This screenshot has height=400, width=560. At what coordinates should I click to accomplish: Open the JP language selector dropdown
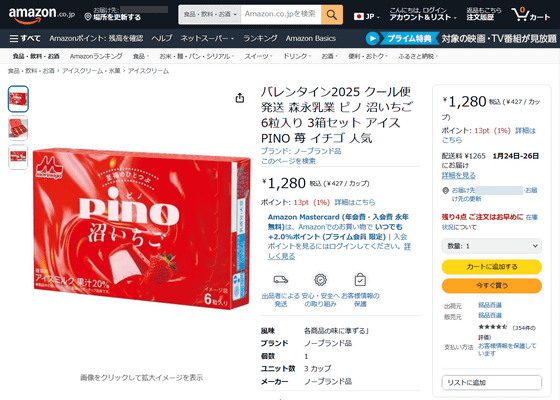tap(367, 16)
